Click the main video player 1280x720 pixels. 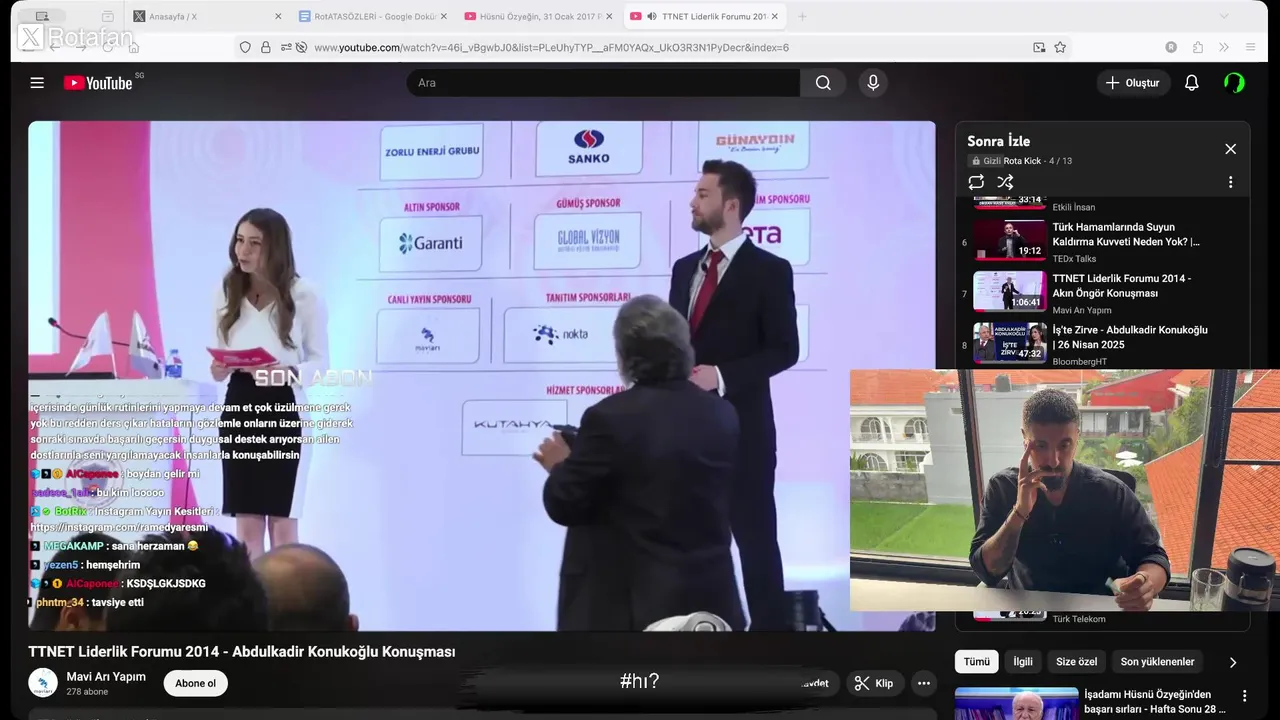coord(482,376)
